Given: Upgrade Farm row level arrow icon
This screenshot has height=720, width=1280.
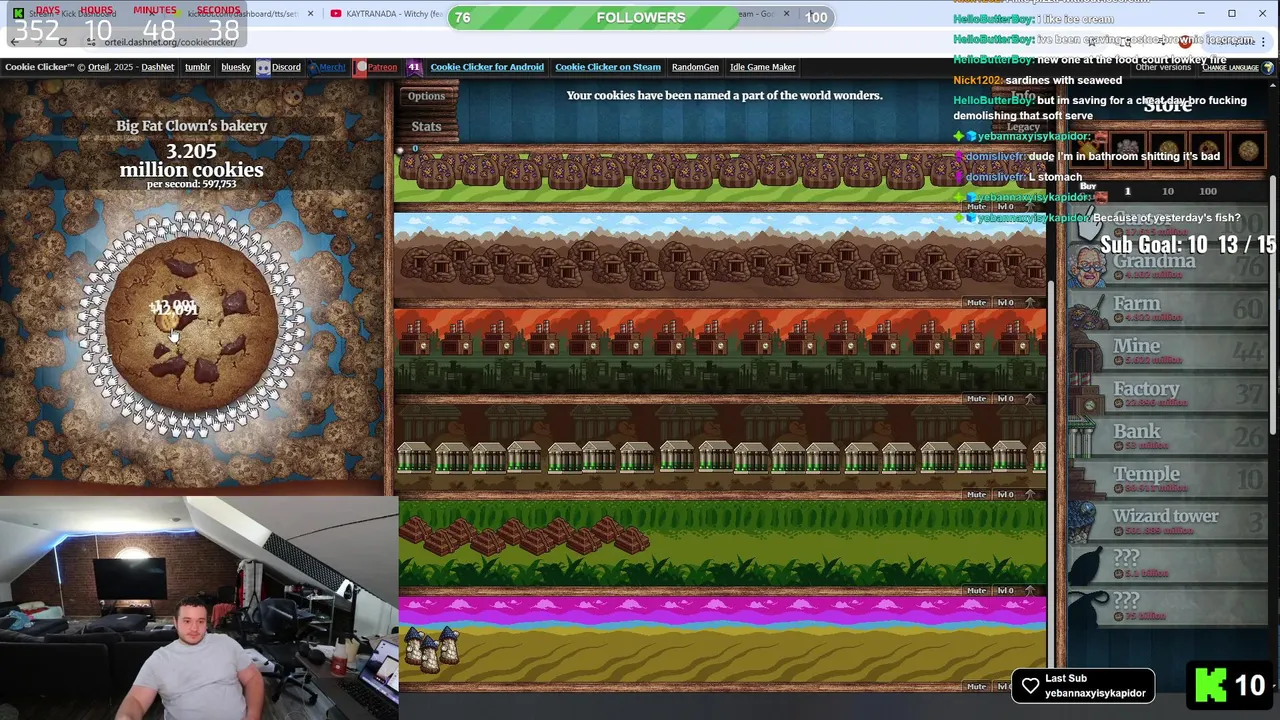Looking at the screenshot, I should click(1029, 206).
